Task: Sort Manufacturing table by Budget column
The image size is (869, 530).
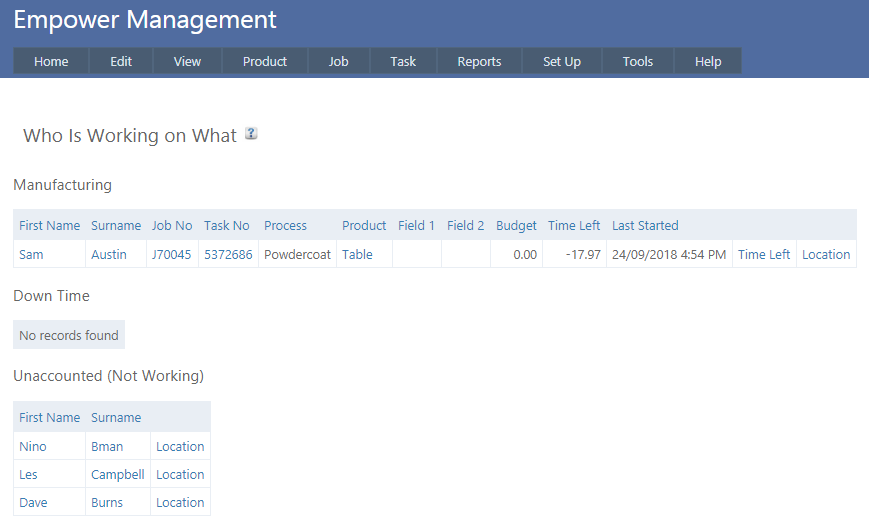Action: pyautogui.click(x=516, y=226)
